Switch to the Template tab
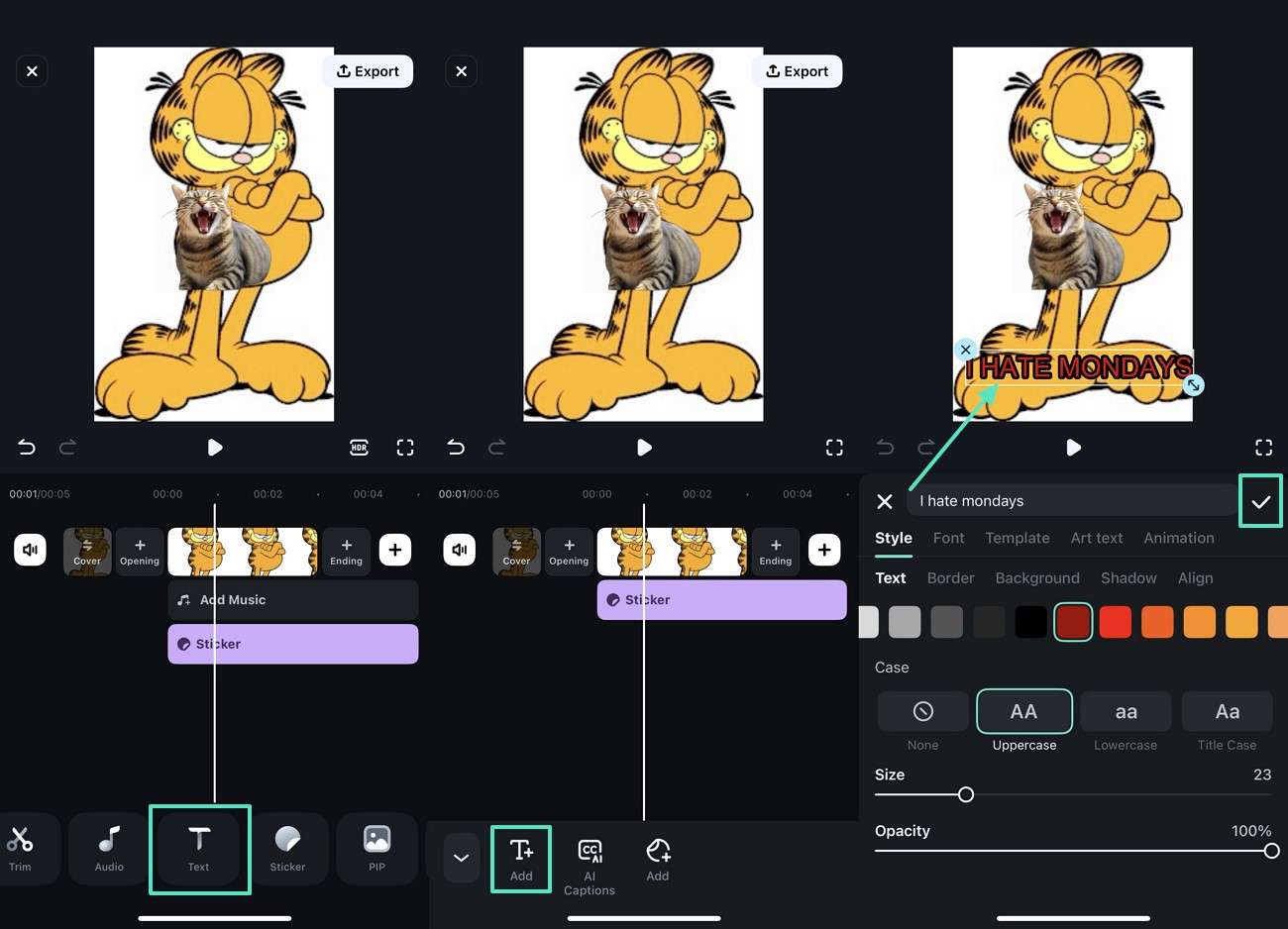The width and height of the screenshot is (1288, 929). pos(1018,538)
